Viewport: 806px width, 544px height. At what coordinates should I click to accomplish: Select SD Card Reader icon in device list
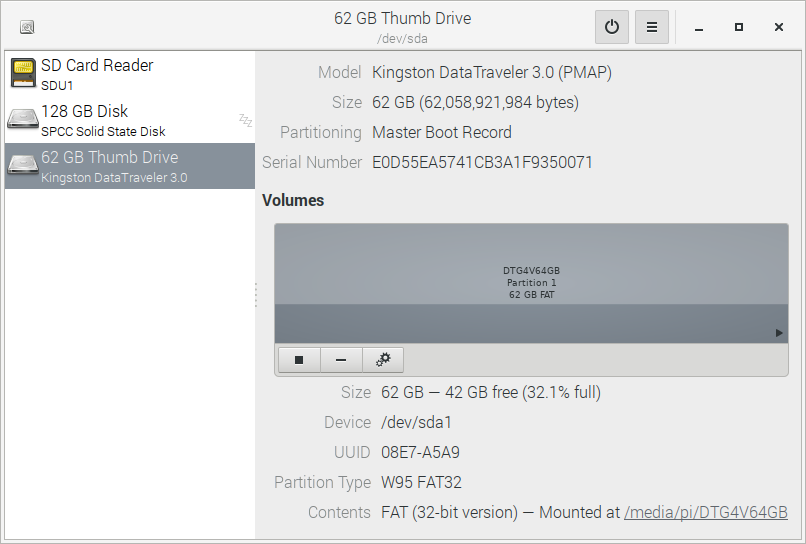click(x=23, y=73)
